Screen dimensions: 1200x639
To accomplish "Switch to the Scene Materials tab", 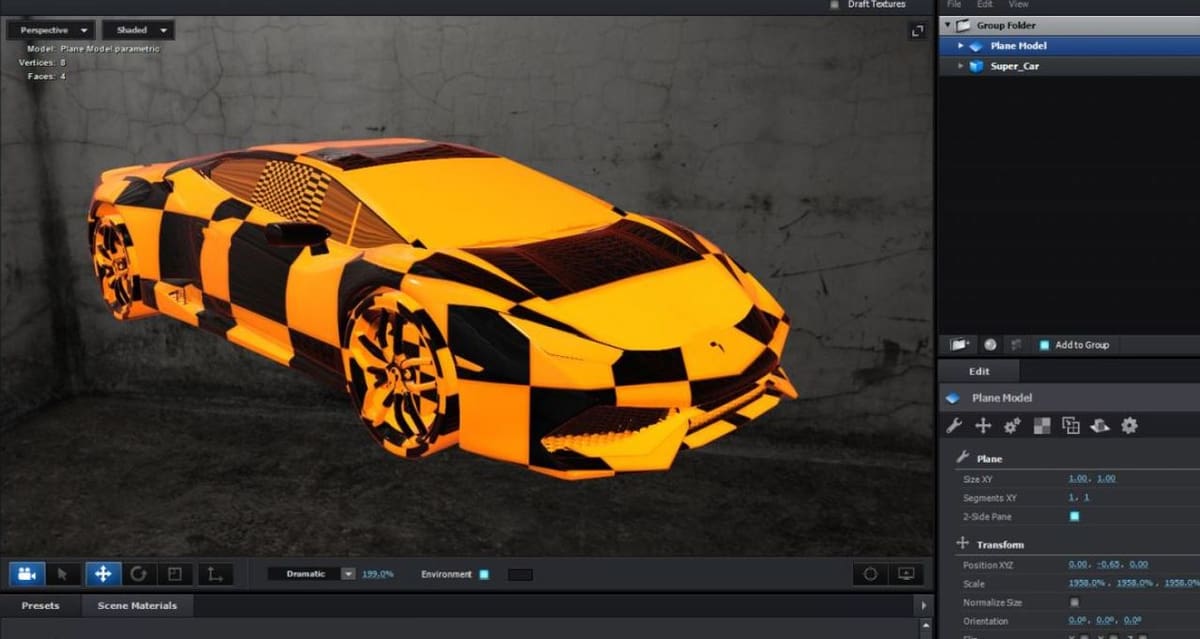I will click(137, 605).
